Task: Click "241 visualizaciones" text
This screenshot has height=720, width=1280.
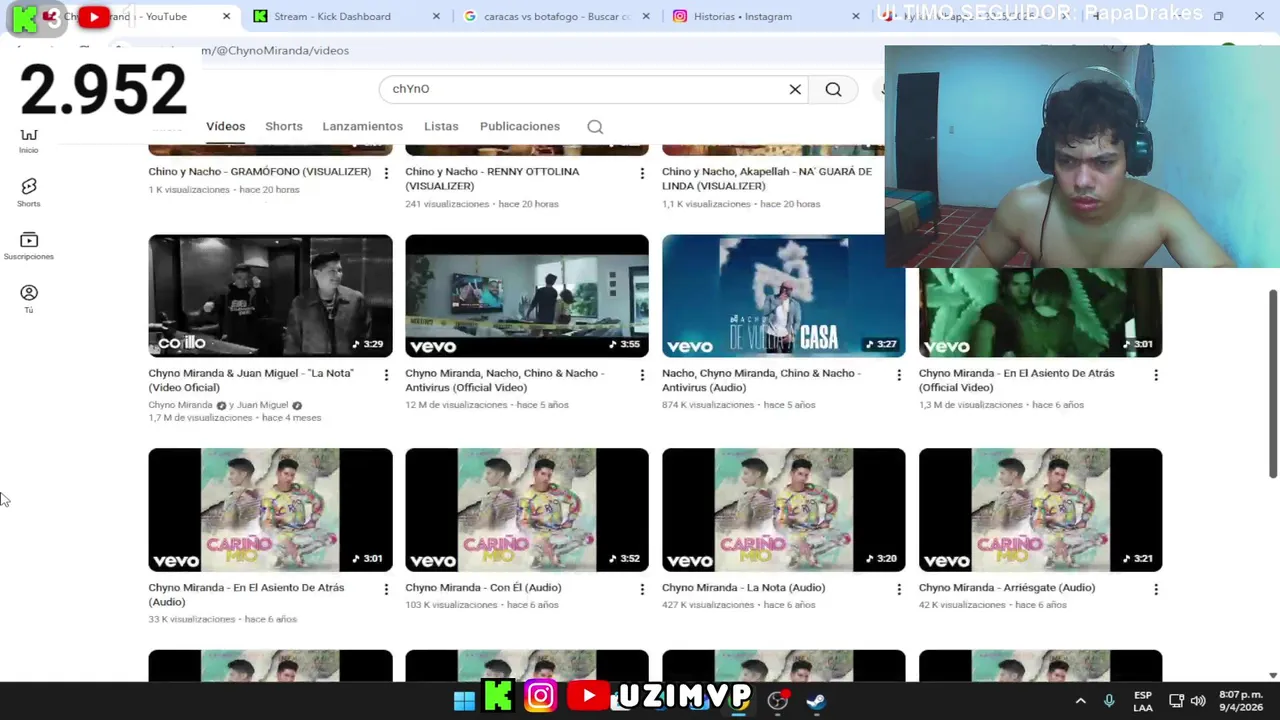Action: tap(447, 204)
